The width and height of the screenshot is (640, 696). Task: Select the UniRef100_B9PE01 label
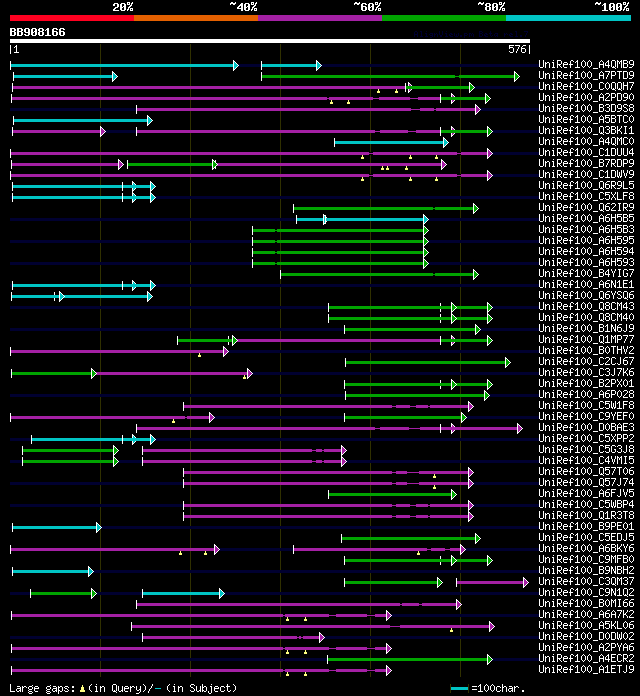pos(586,526)
